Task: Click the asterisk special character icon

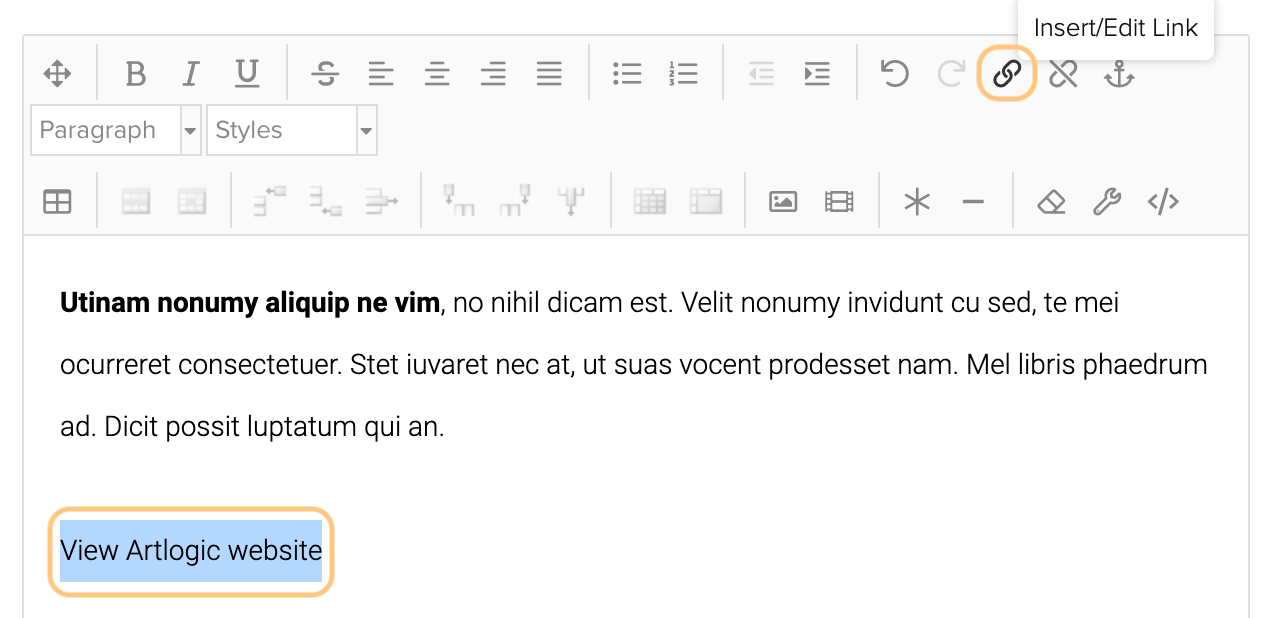Action: coord(917,202)
